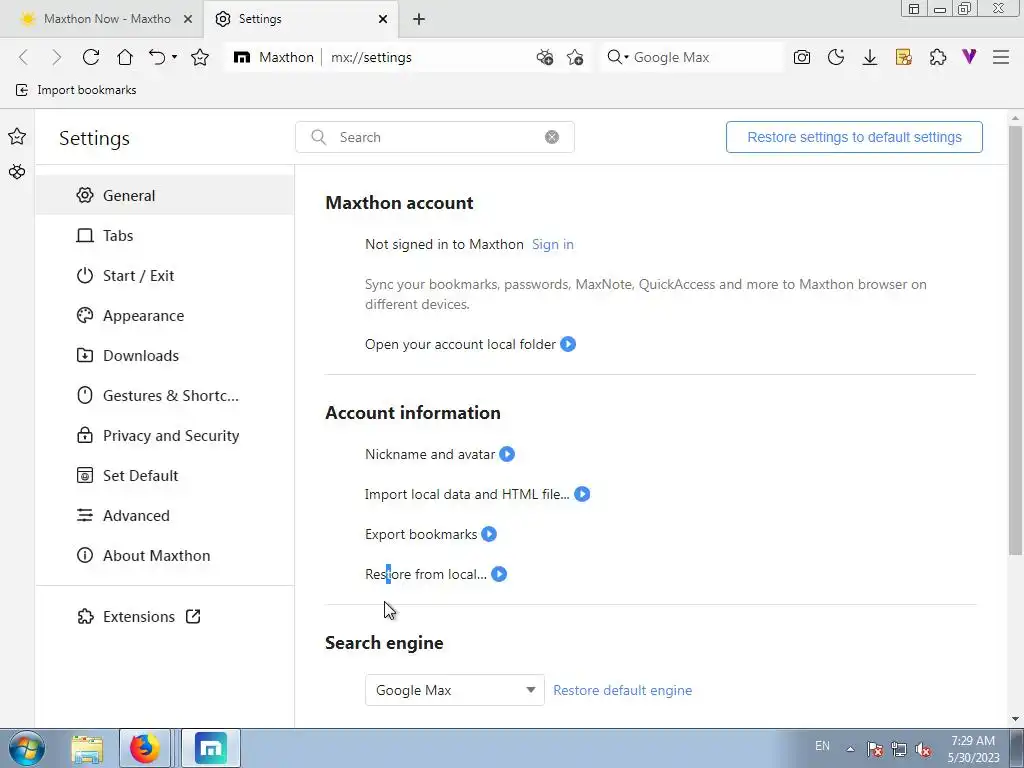The height and width of the screenshot is (768, 1024).
Task: Open the hamburger main menu
Action: (1001, 57)
